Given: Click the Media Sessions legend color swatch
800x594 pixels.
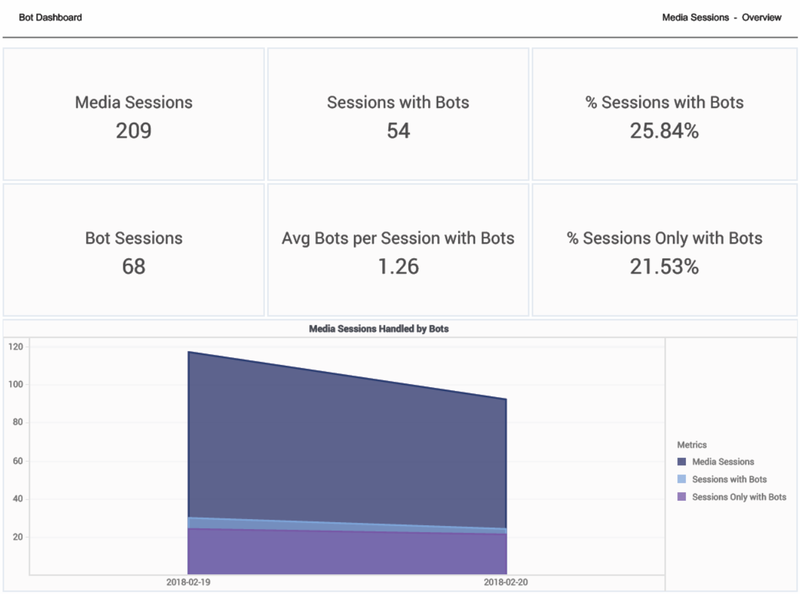Looking at the screenshot, I should click(x=682, y=462).
